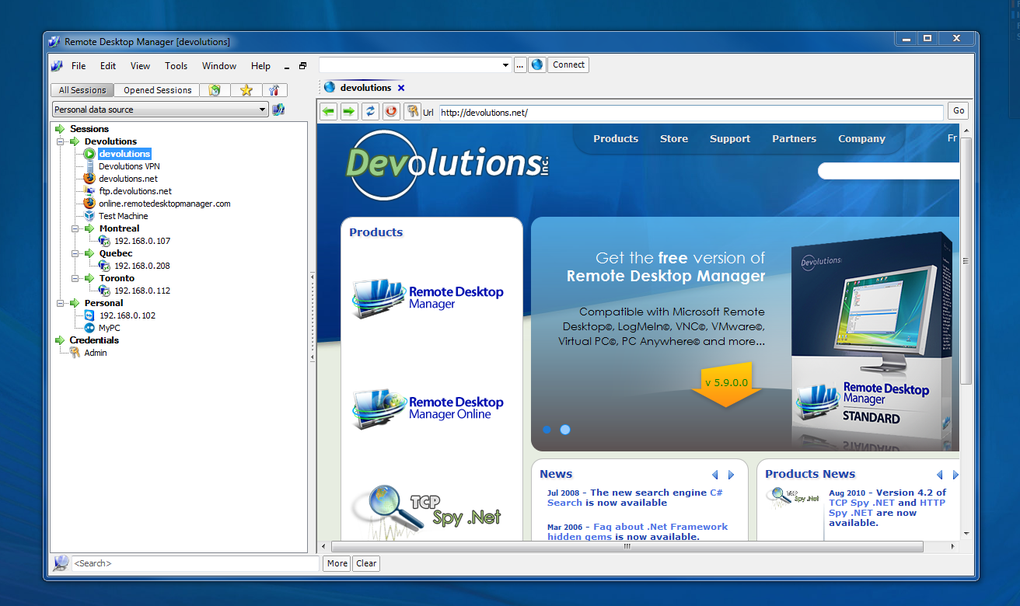Select the back navigation arrow icon
1020x606 pixels.
pyautogui.click(x=330, y=111)
